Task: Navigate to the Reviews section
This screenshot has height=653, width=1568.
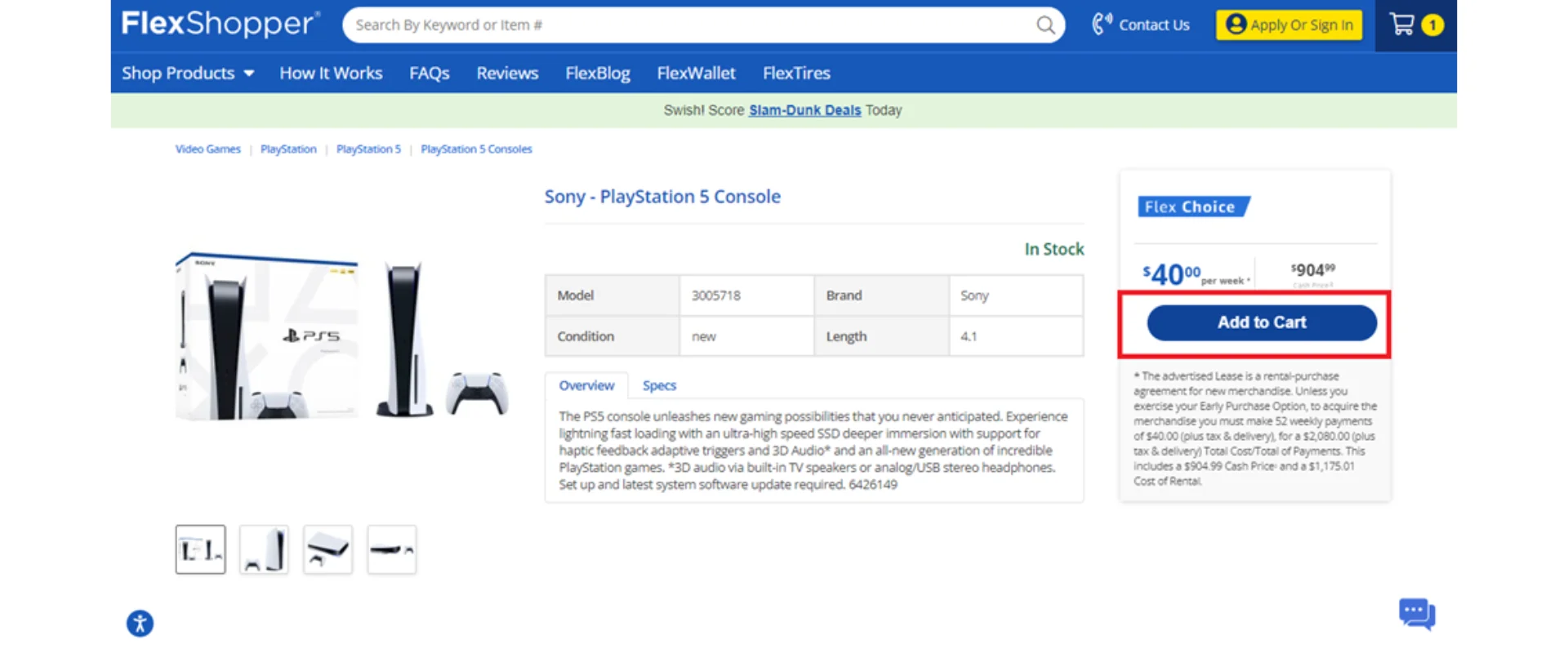Action: pyautogui.click(x=507, y=73)
